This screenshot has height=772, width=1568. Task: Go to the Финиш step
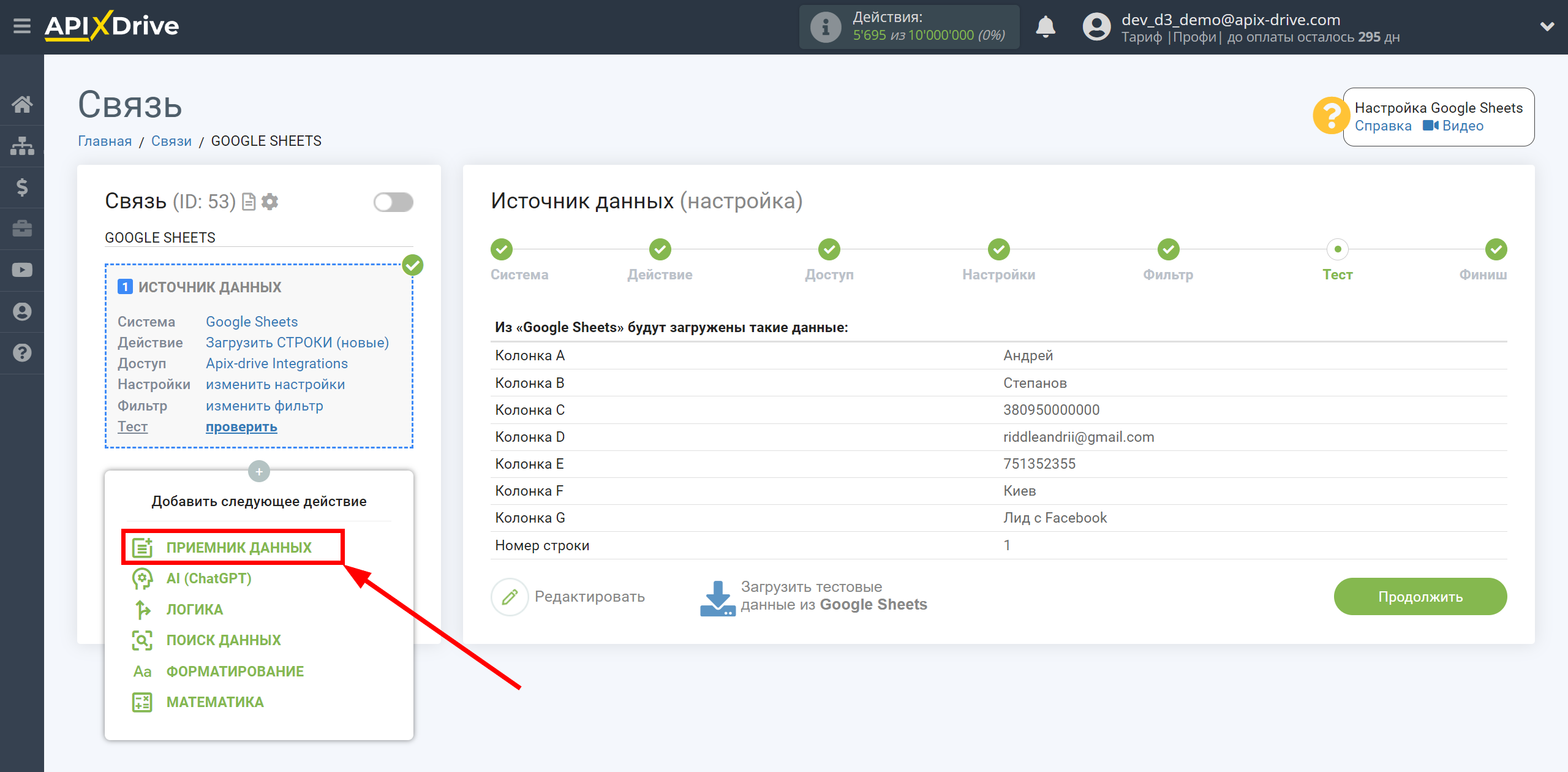(1496, 249)
